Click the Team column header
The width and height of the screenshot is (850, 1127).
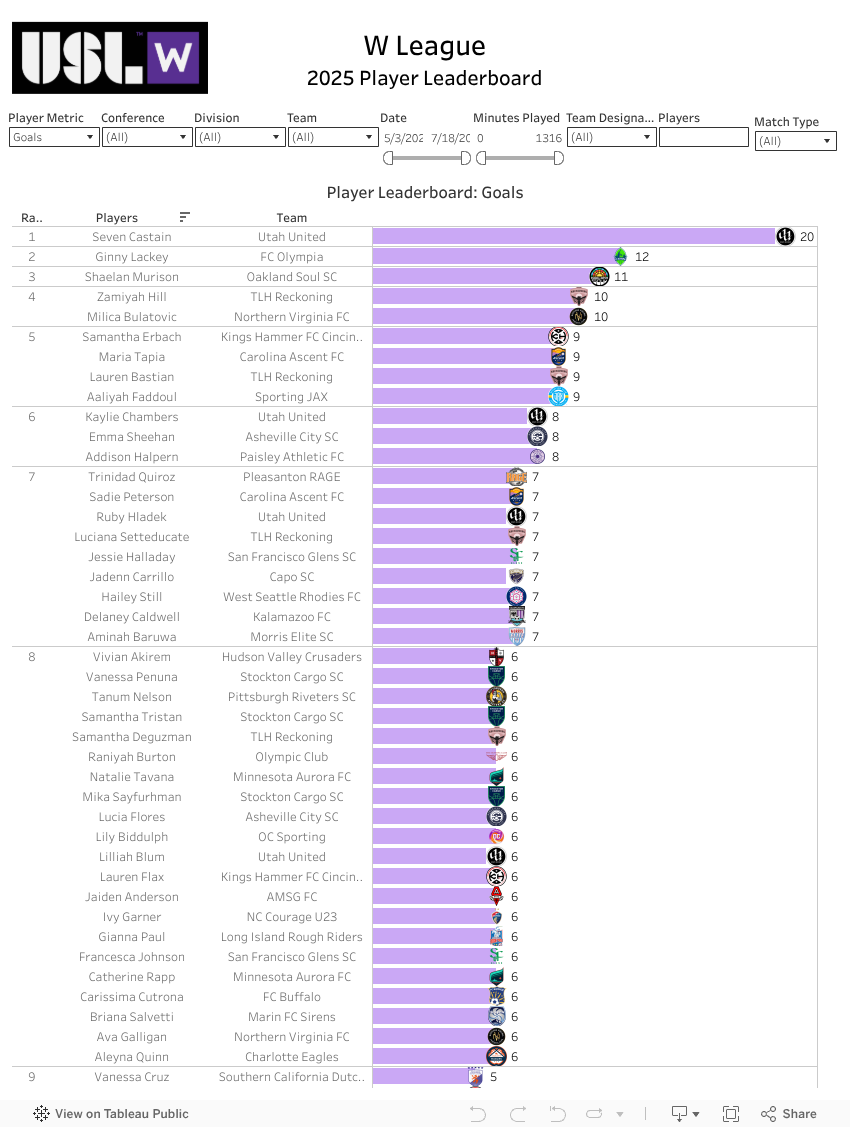(292, 218)
